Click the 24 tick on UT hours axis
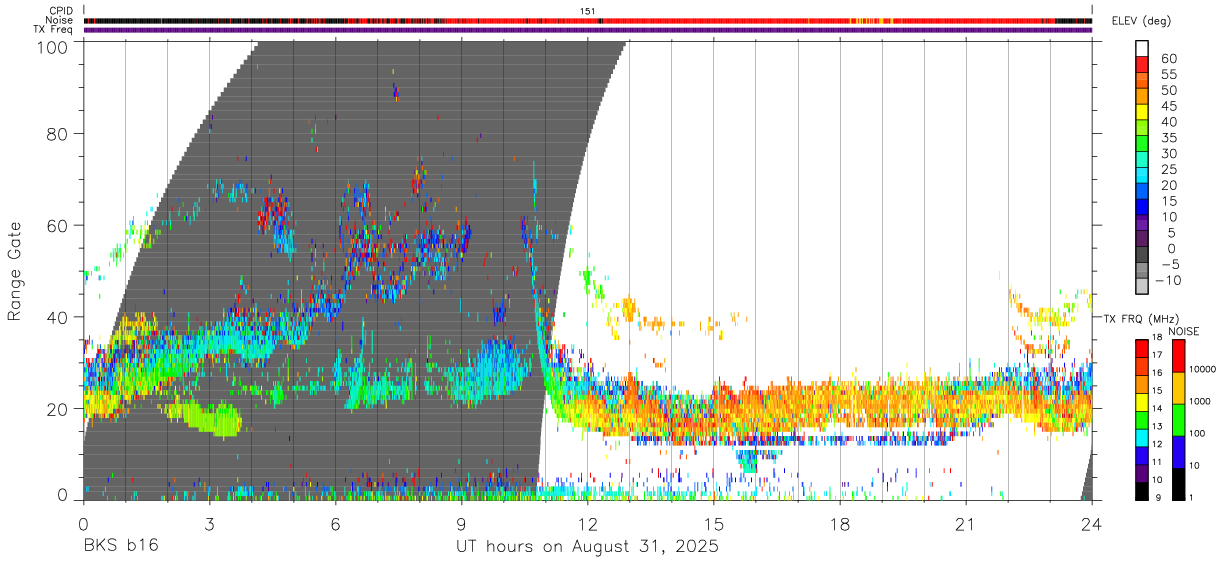1228x567 pixels. point(1091,524)
